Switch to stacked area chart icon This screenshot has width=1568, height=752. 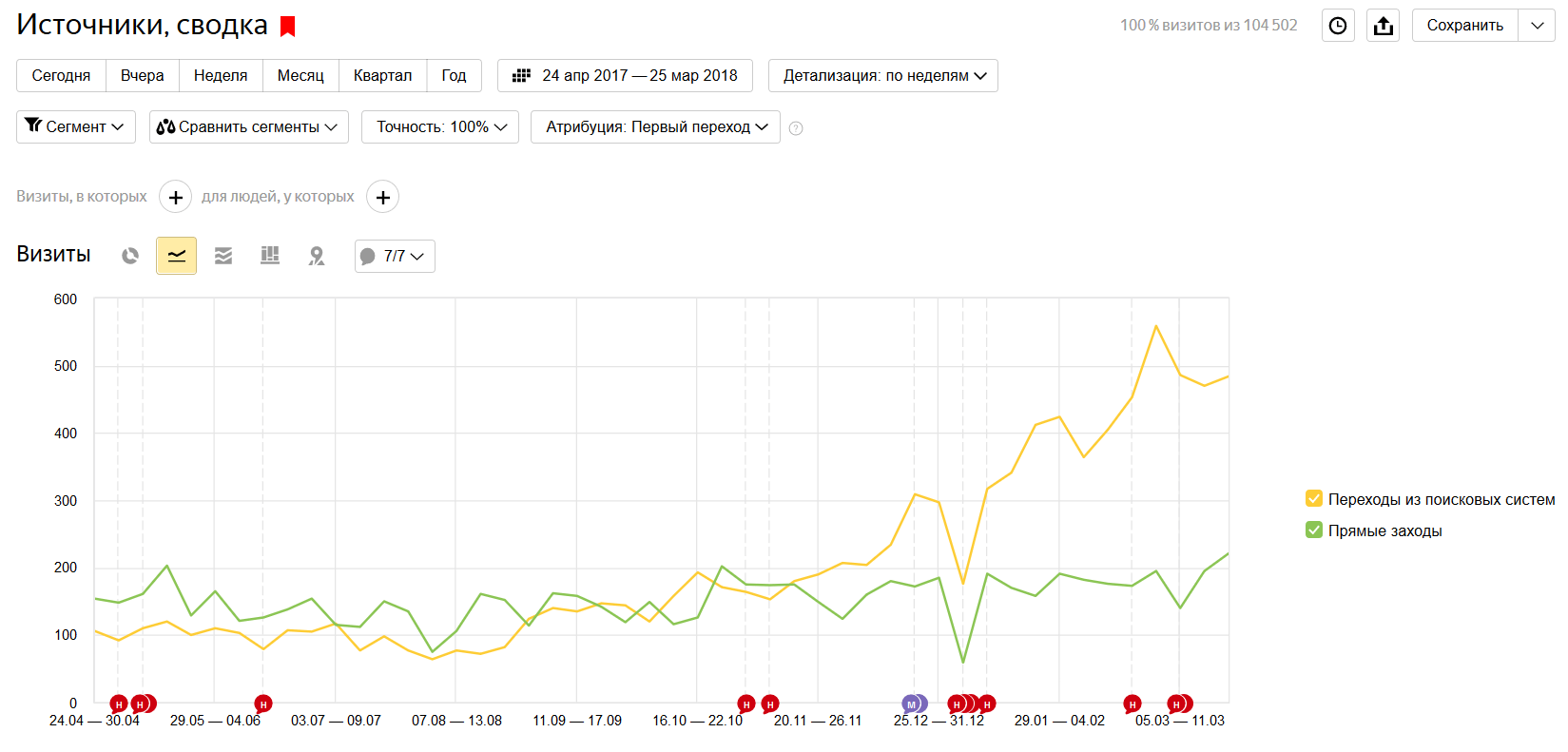click(223, 256)
